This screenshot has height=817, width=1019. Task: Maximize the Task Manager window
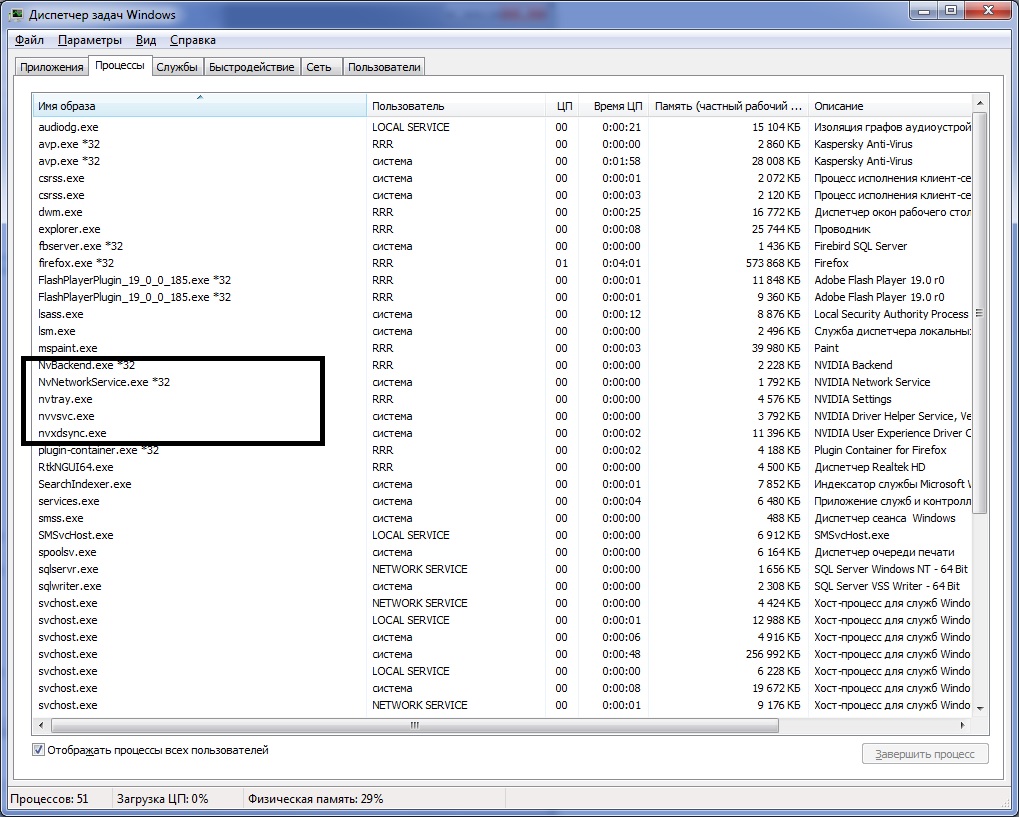tap(951, 10)
